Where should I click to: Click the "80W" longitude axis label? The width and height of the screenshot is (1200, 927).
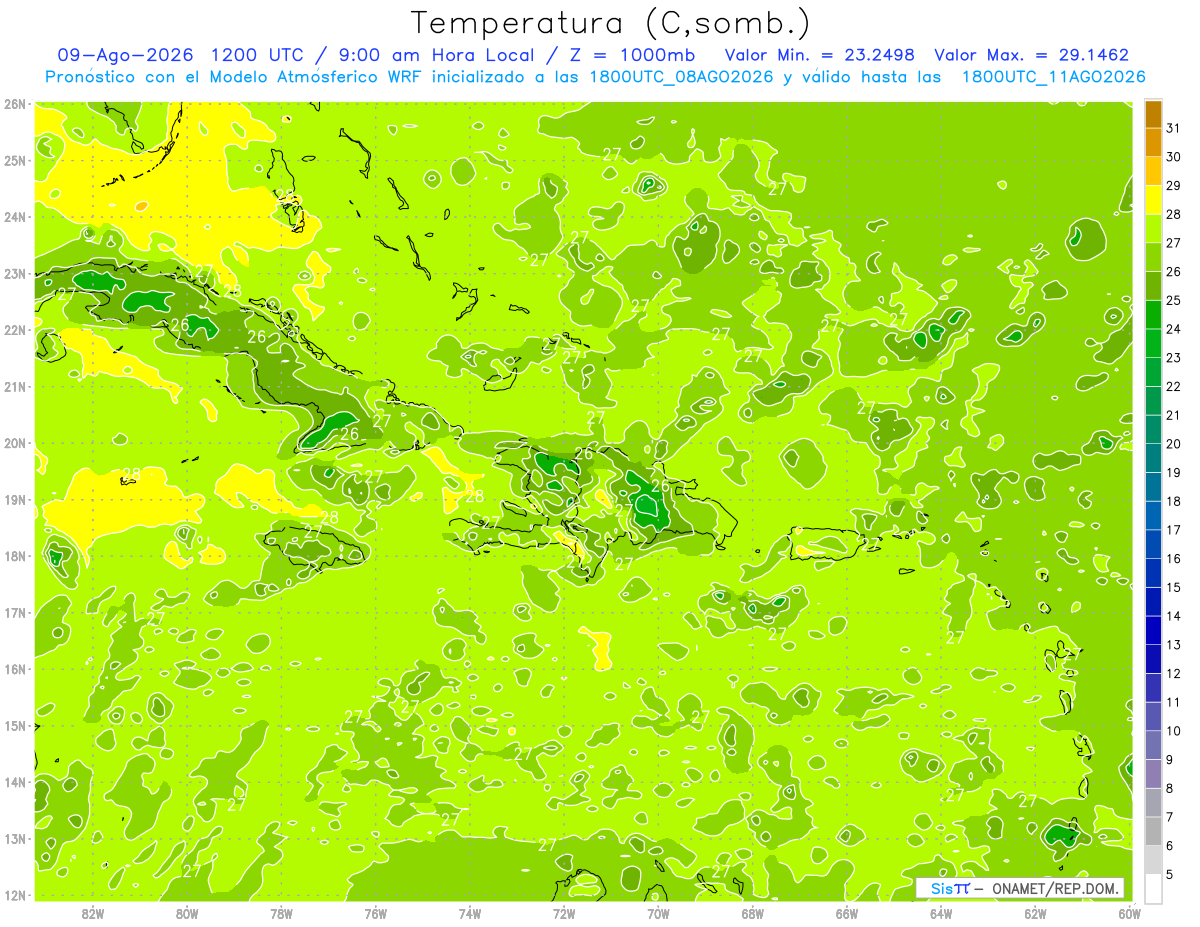pos(187,913)
